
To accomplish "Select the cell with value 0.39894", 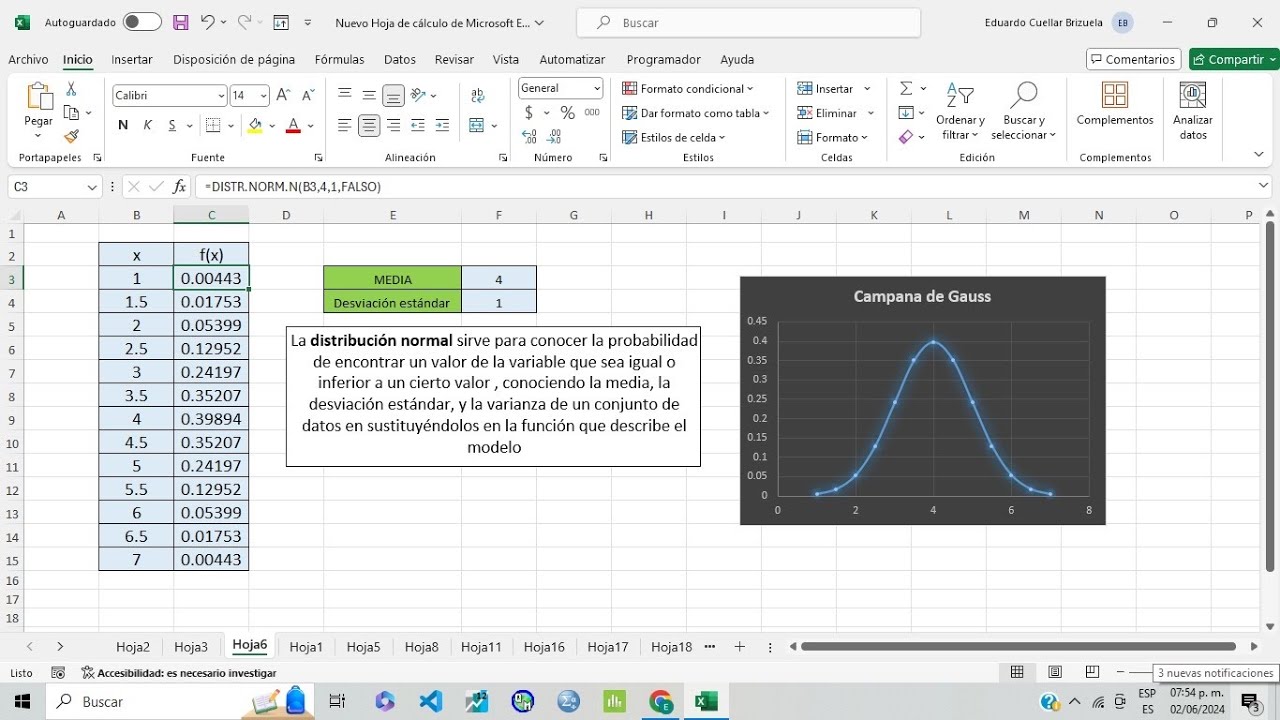I will click(211, 419).
